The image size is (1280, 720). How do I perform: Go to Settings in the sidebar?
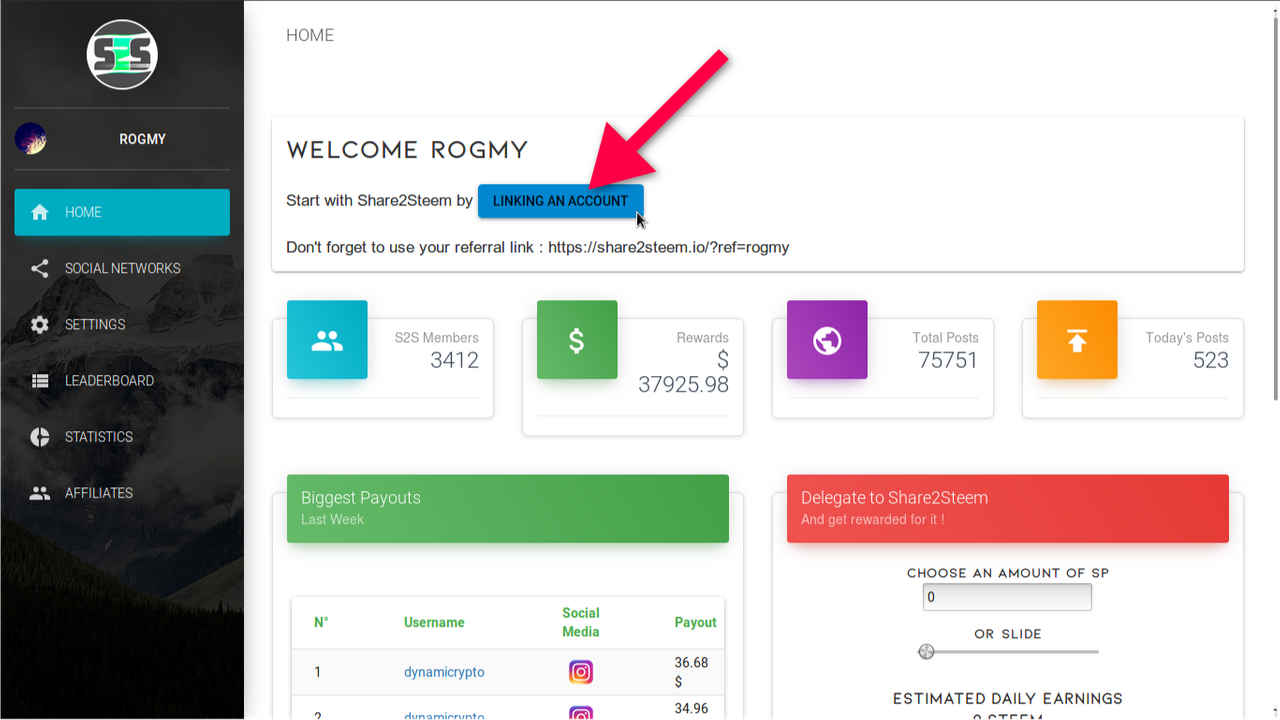click(122, 324)
